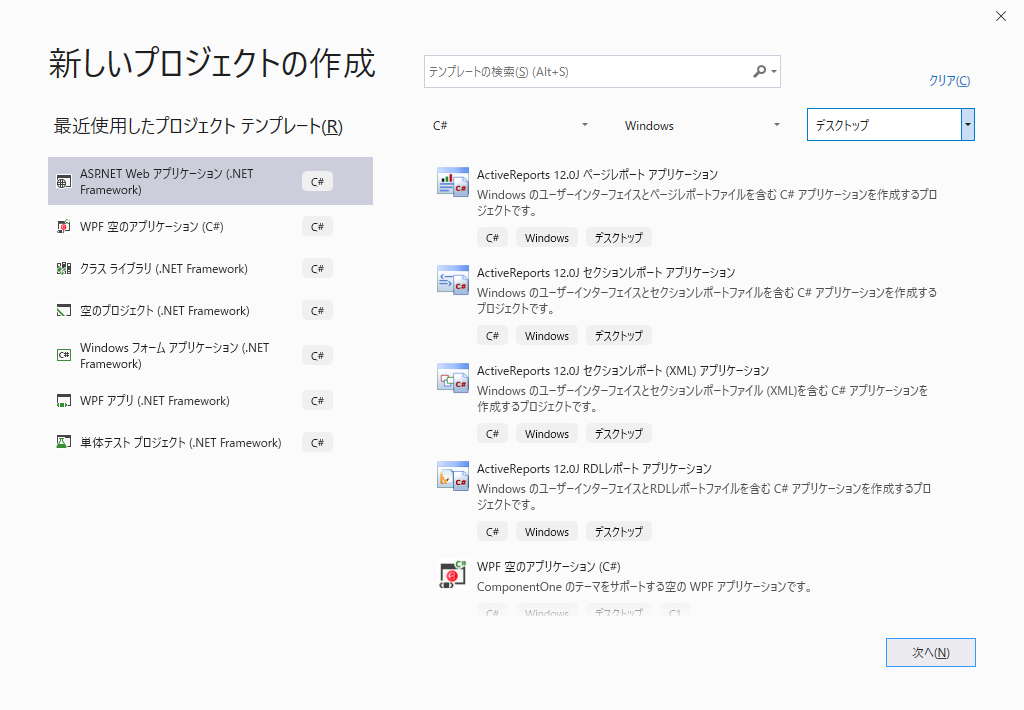The image size is (1024, 710).
Task: Click ComponentOne のテーマ description text
Action: 645,587
